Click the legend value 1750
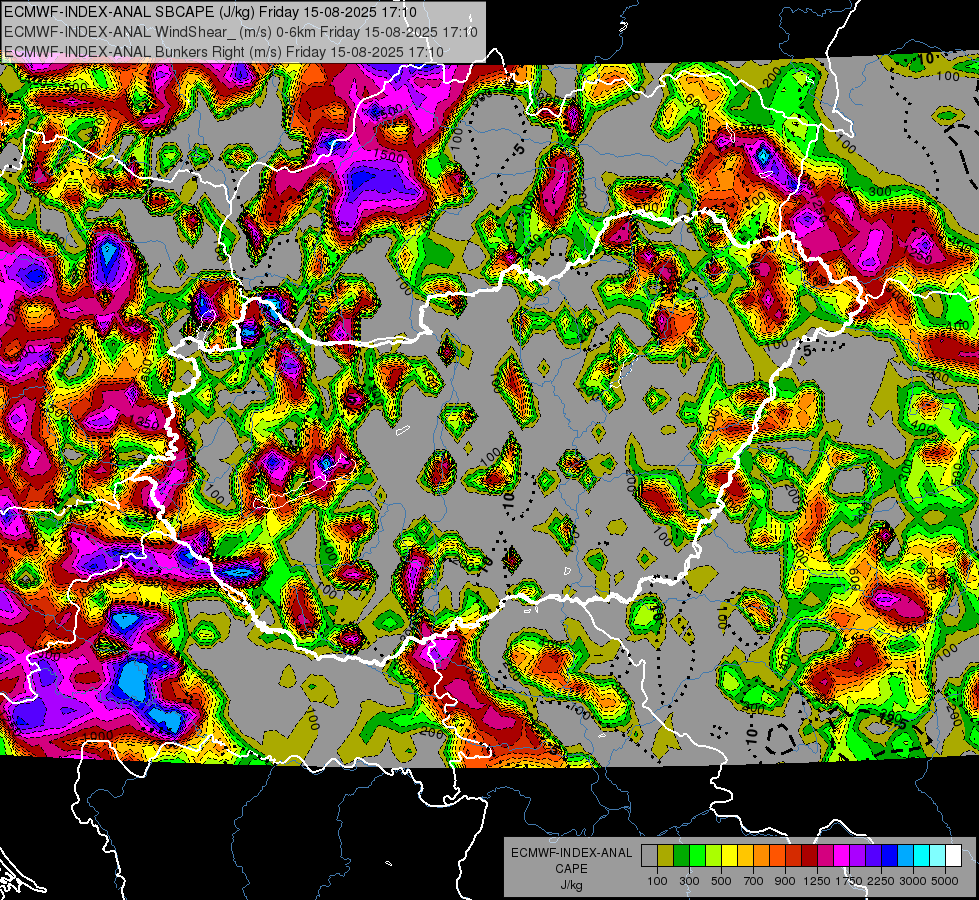This screenshot has width=979, height=900. (850, 881)
